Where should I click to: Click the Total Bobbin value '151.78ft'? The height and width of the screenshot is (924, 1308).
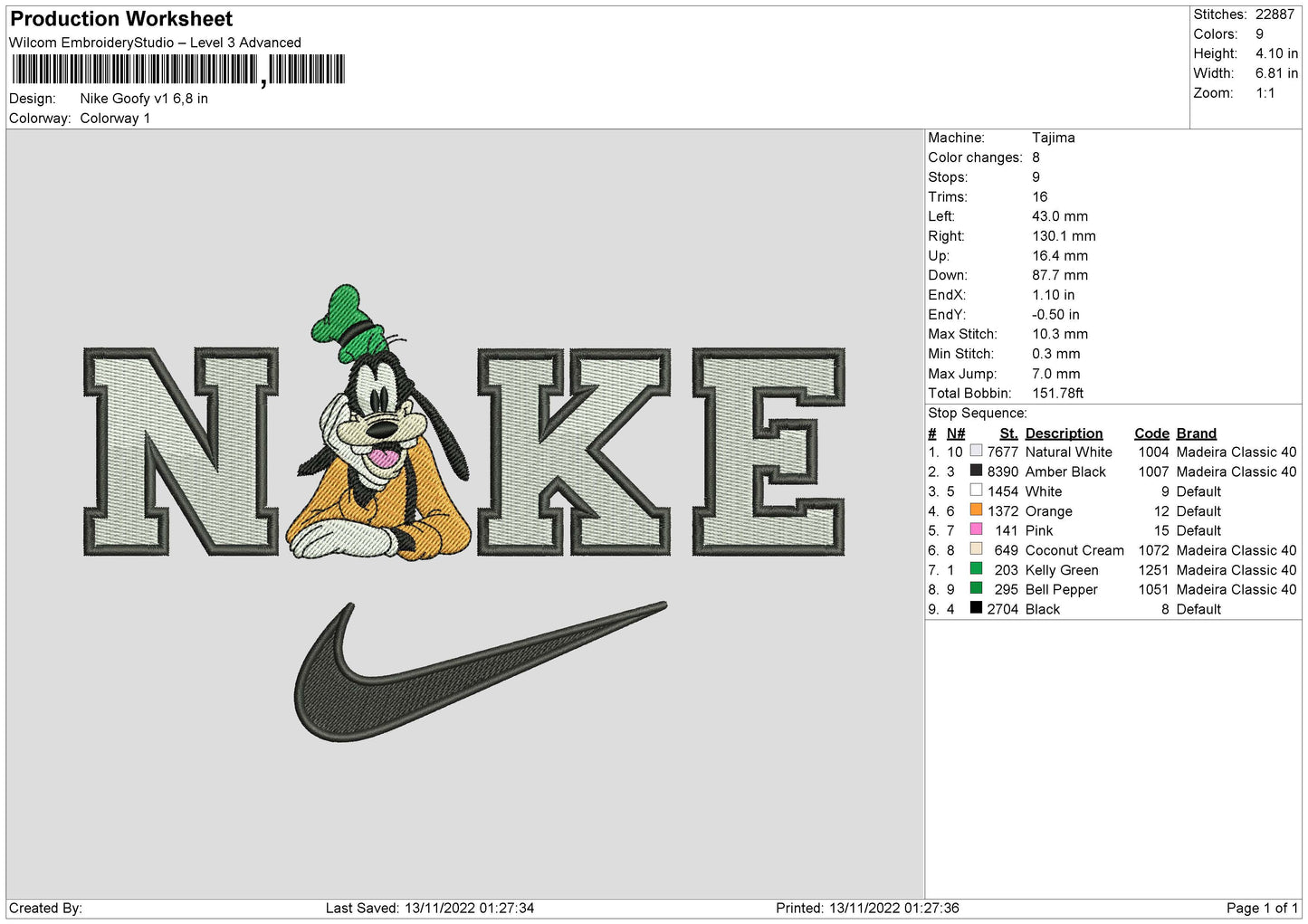tap(1057, 394)
